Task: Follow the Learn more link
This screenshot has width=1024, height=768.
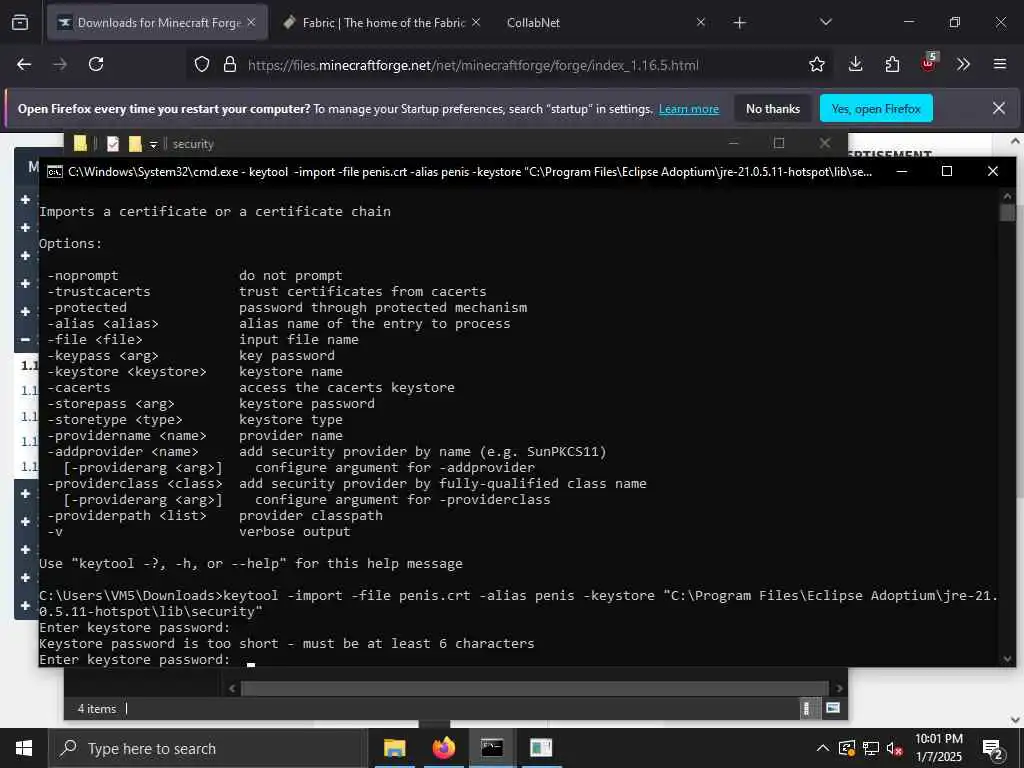Action: pos(689,109)
